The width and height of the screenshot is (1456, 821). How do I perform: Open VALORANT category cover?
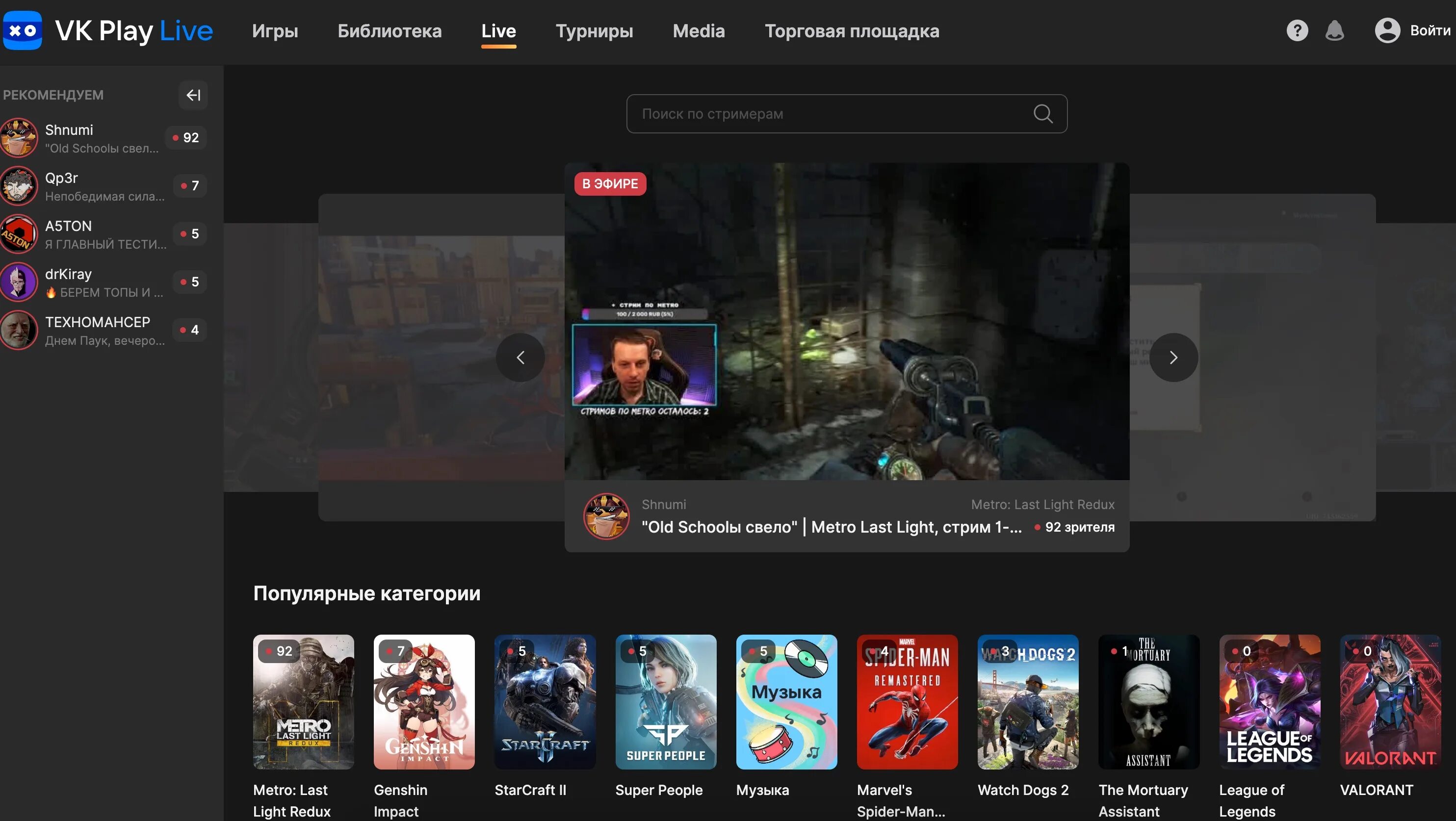[1390, 701]
